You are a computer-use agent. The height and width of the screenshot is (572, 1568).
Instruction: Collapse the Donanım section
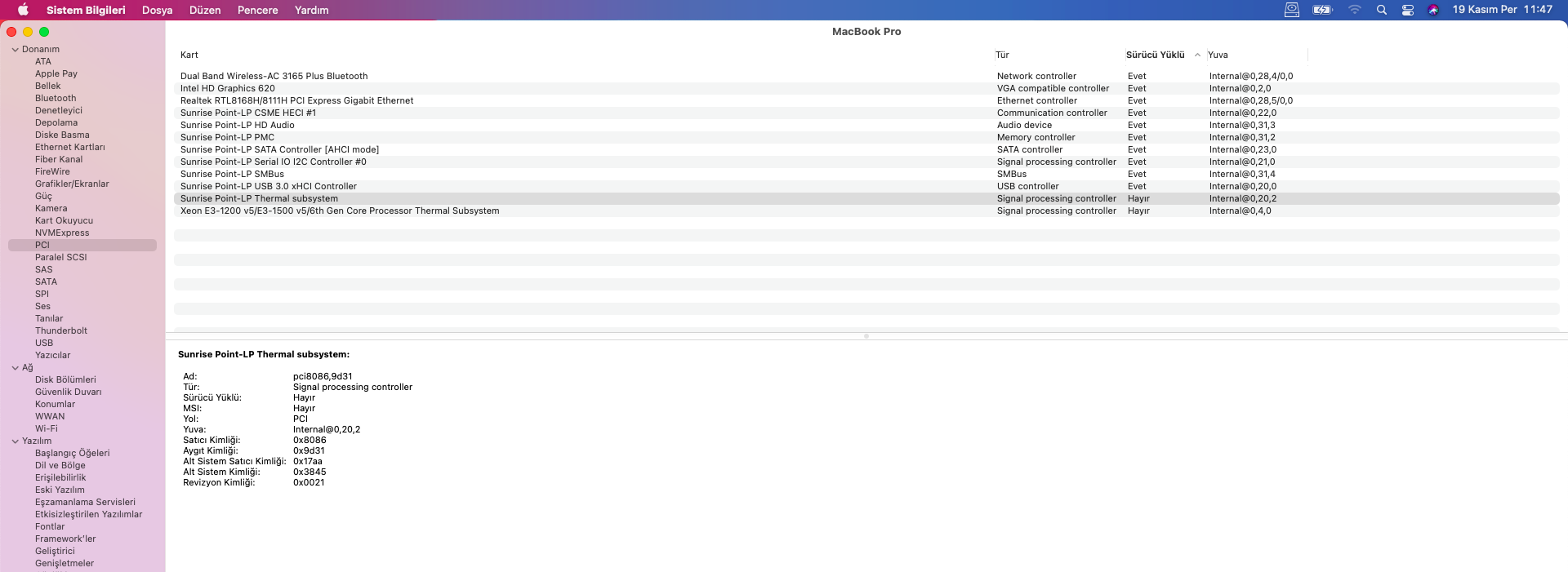point(15,50)
